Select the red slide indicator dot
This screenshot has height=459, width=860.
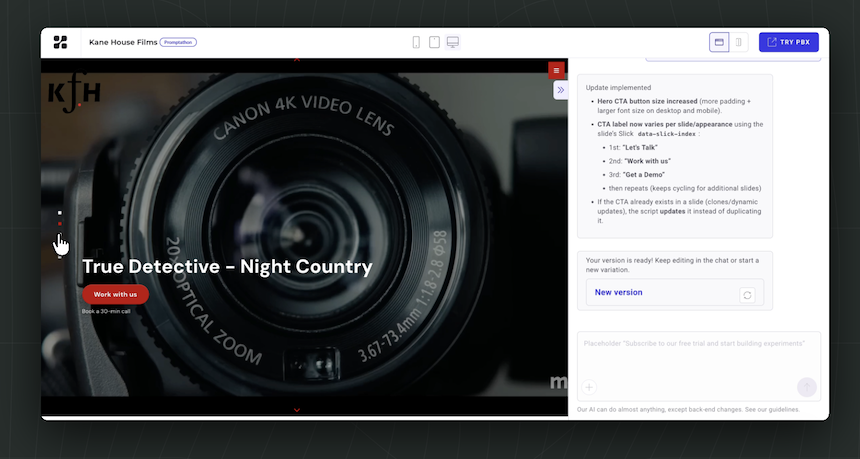pyautogui.click(x=60, y=224)
